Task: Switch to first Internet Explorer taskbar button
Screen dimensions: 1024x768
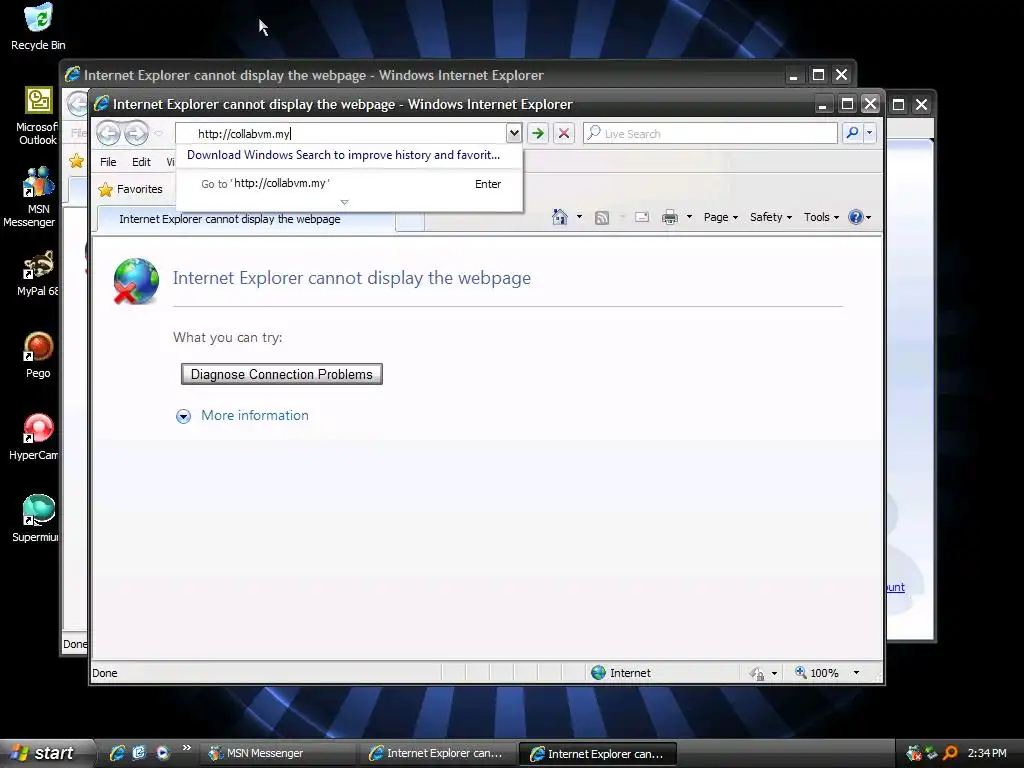Action: click(437, 753)
